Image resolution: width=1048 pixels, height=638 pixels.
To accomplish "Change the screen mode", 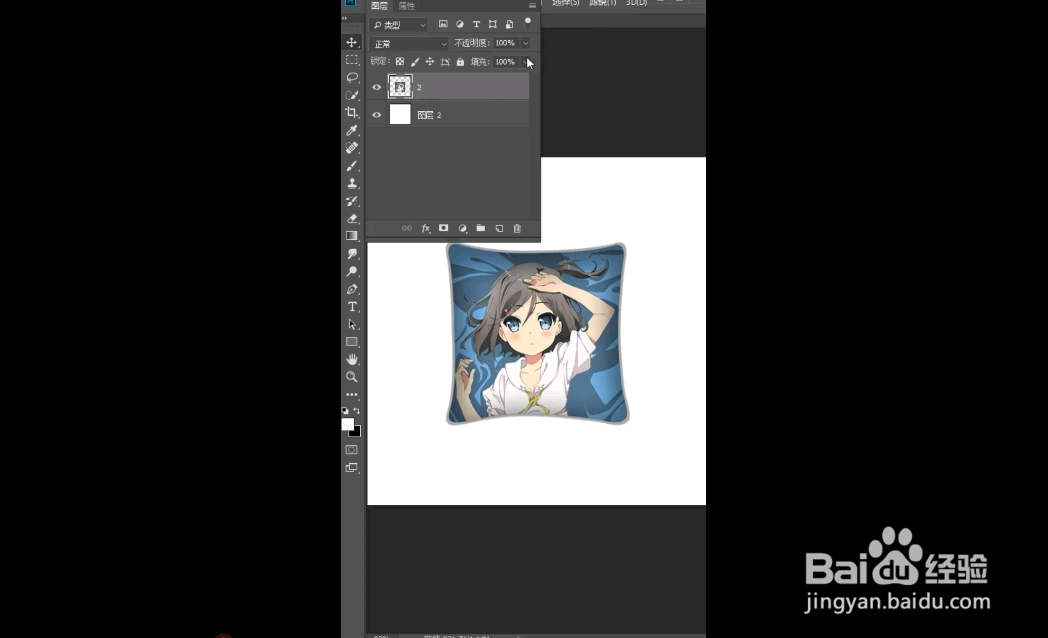I will pyautogui.click(x=352, y=468).
